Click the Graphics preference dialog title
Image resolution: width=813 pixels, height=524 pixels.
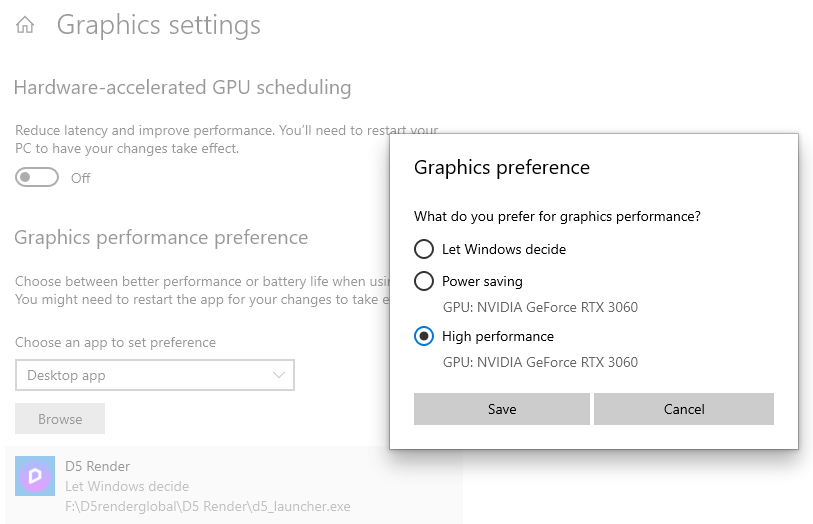502,167
